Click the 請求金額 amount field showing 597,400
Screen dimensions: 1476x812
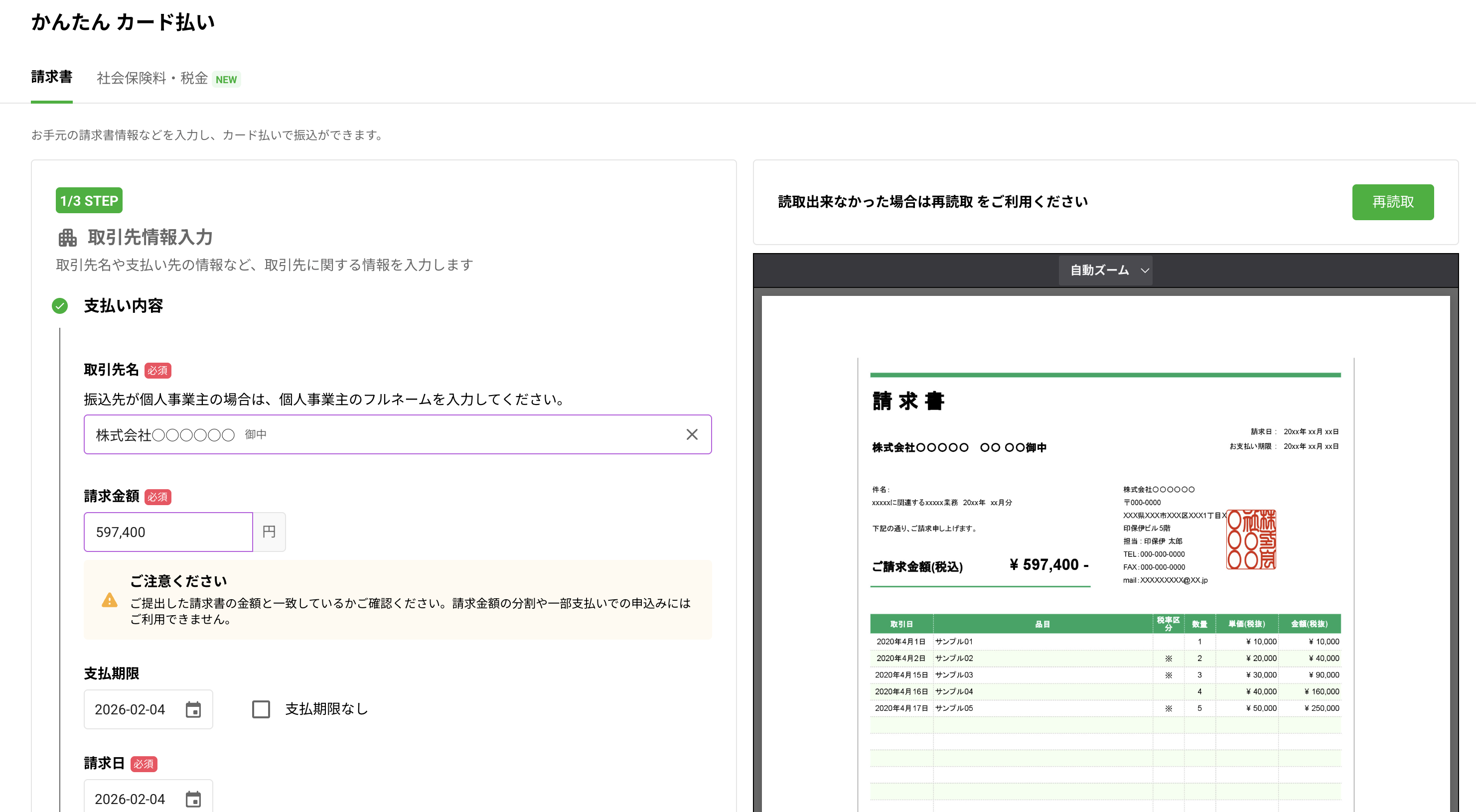click(168, 532)
